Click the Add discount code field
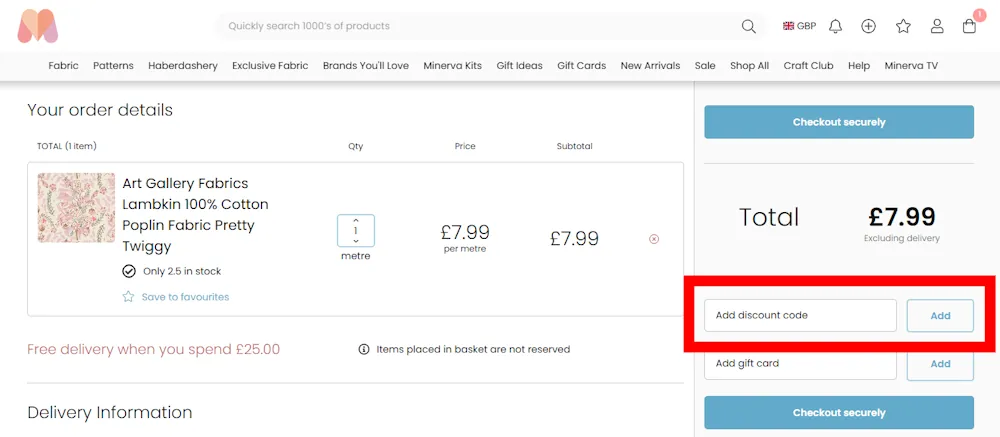The image size is (1000, 437). (800, 316)
